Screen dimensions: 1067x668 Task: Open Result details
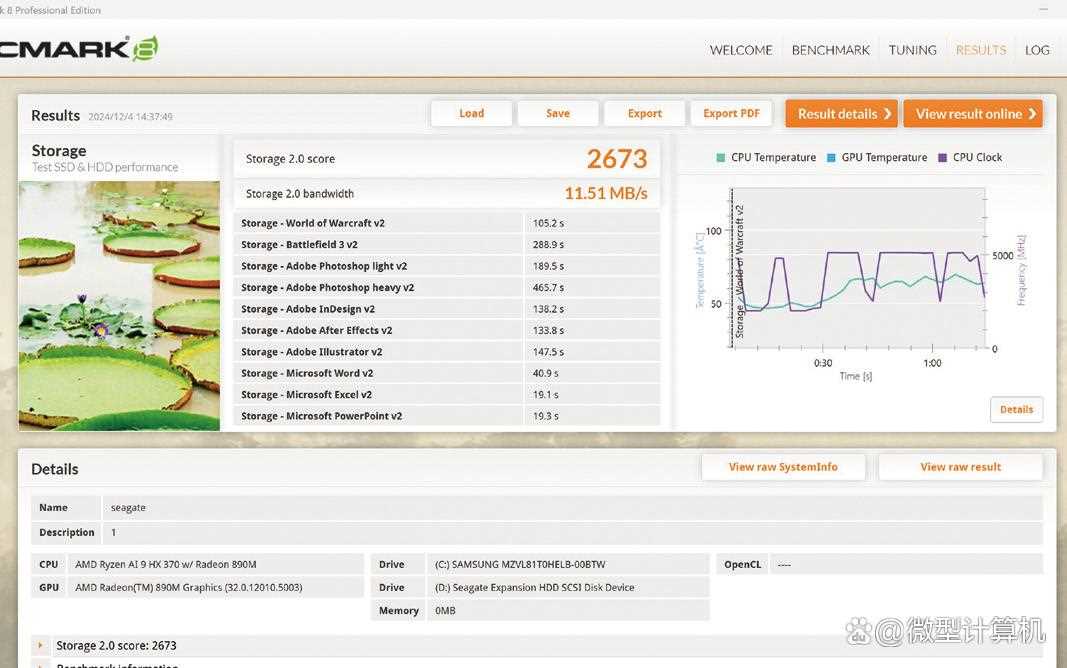coord(841,114)
